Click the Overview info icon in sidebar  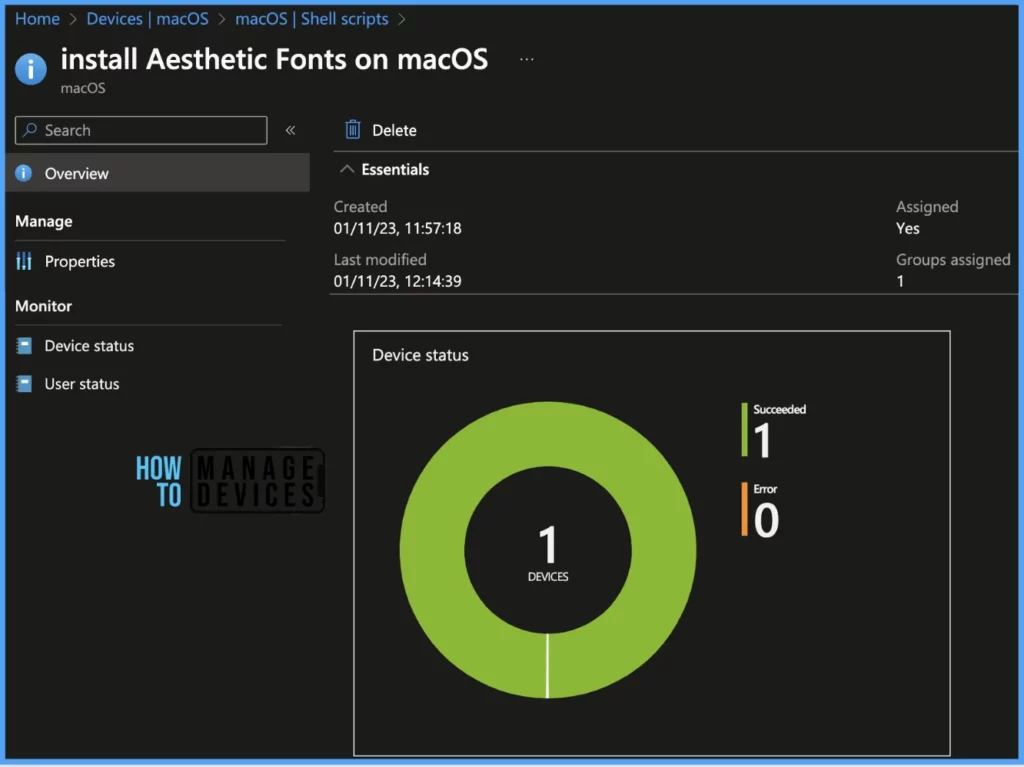point(24,173)
